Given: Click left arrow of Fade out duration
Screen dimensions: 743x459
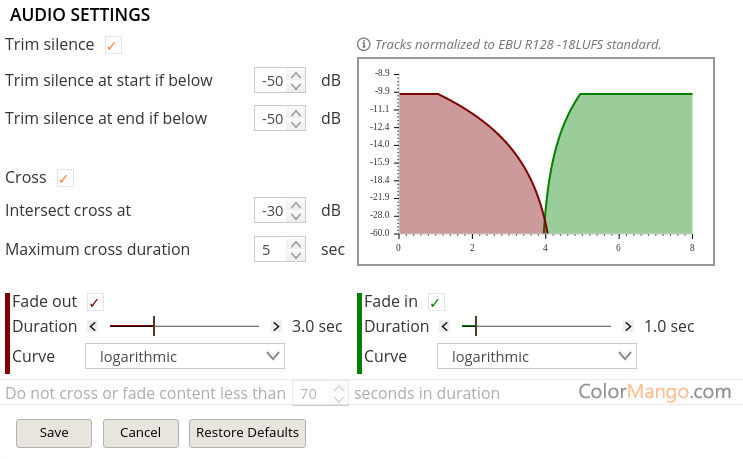Looking at the screenshot, I should tap(93, 327).
